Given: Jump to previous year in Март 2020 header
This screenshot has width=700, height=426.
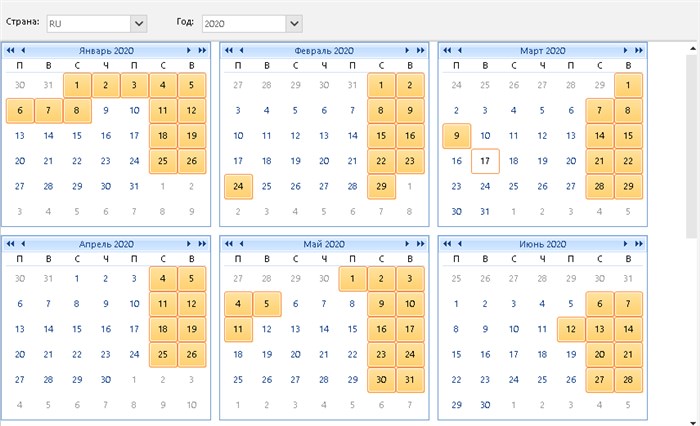Looking at the screenshot, I should [447, 50].
